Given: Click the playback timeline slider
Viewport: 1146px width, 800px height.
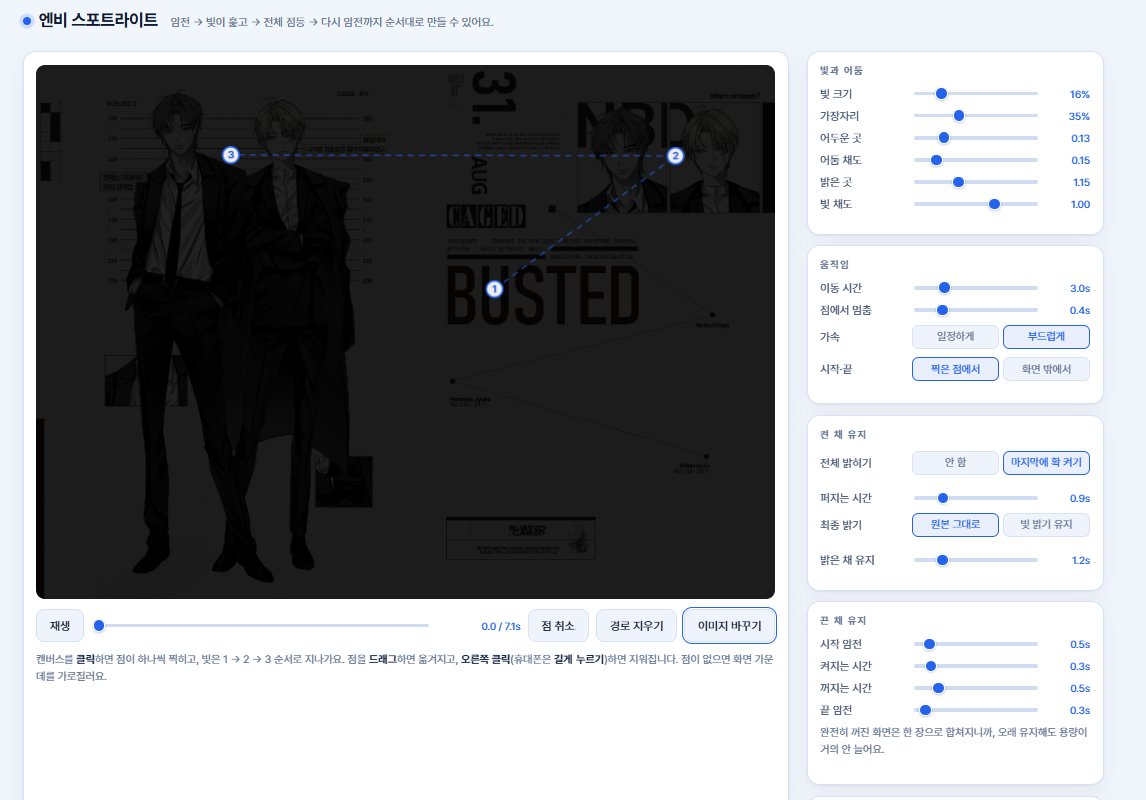Looking at the screenshot, I should point(262,625).
